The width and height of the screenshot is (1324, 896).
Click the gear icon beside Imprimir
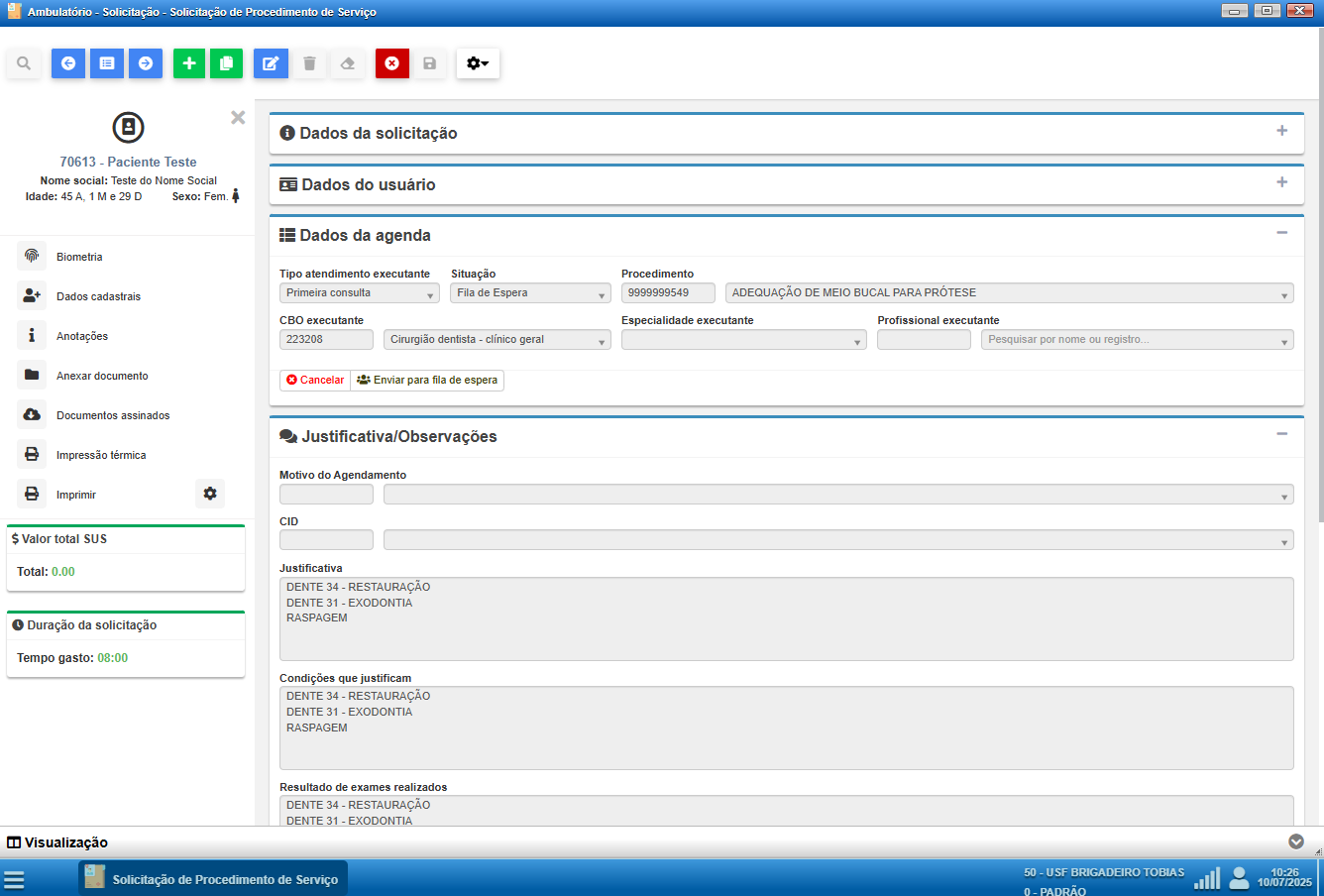click(210, 494)
